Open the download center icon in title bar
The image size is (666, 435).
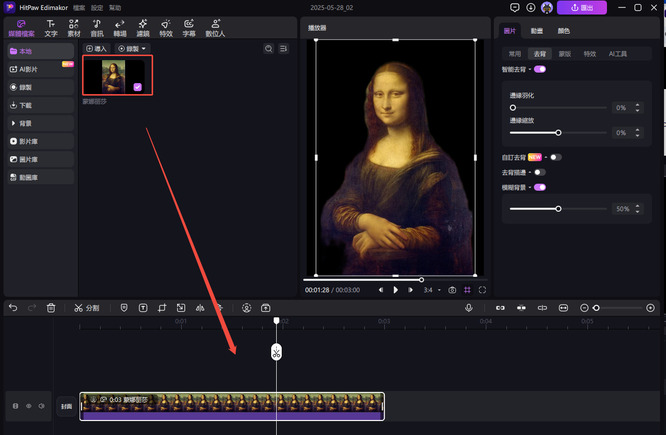pos(531,8)
